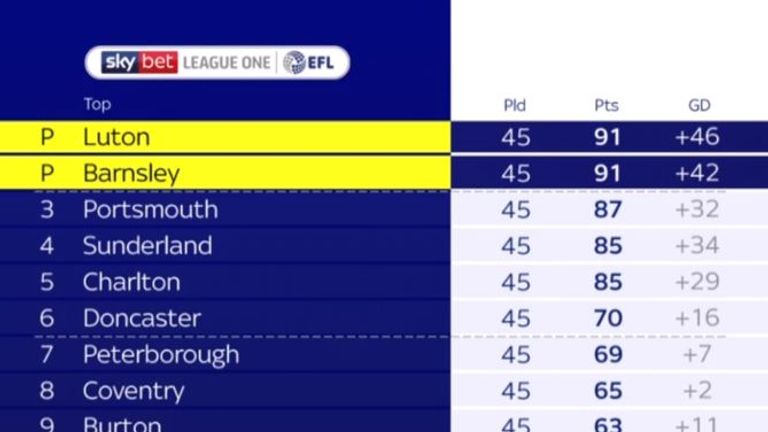768x432 pixels.
Task: Click Luton's +46 goal difference
Action: [697, 137]
